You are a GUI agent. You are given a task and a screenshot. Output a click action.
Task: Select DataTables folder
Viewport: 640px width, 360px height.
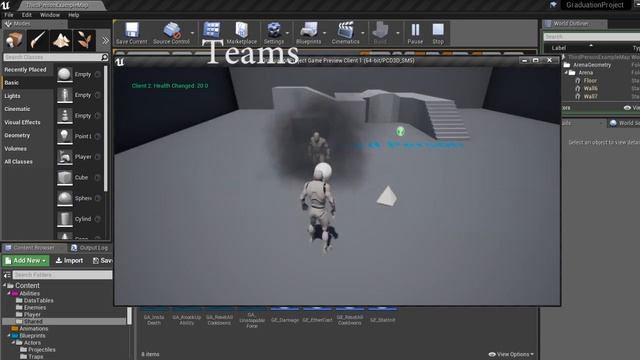pyautogui.click(x=38, y=300)
